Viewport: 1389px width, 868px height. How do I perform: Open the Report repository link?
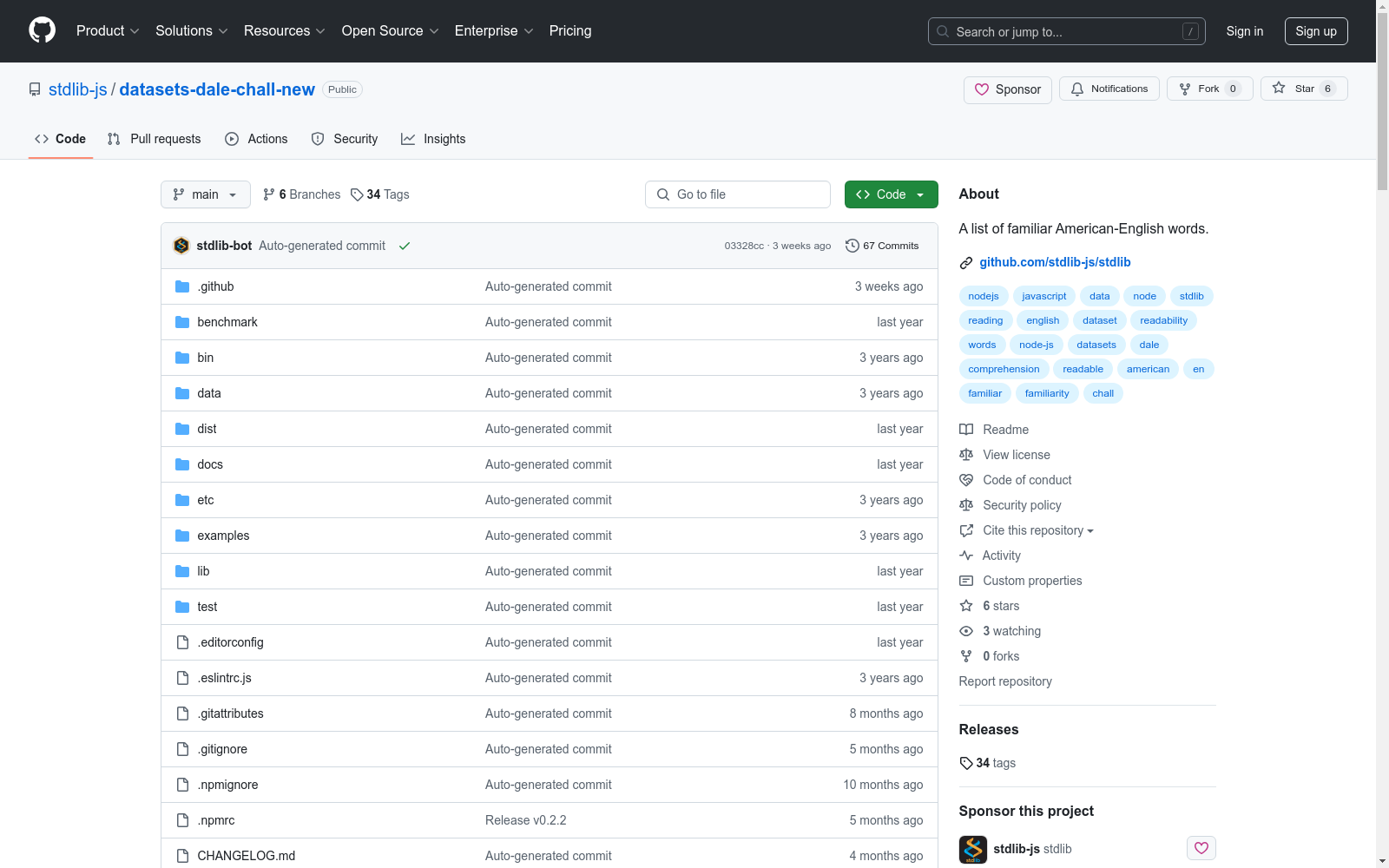click(x=1005, y=681)
